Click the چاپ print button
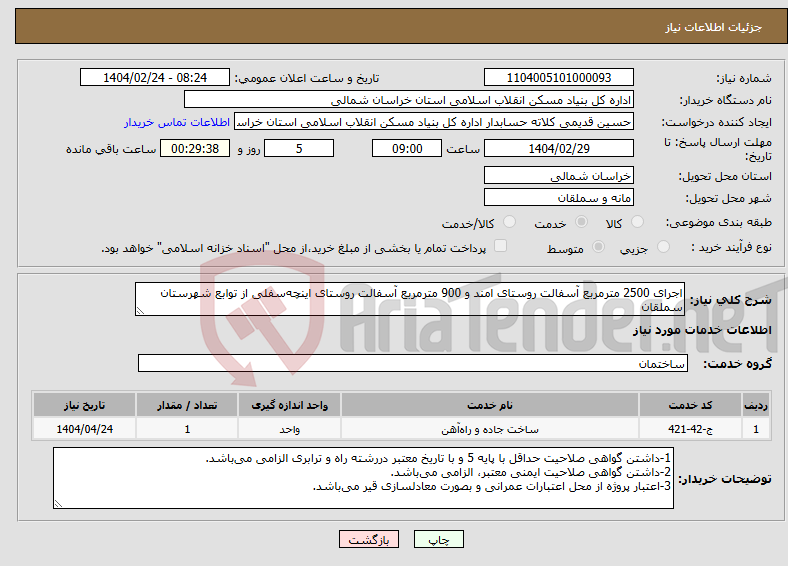 click(439, 539)
